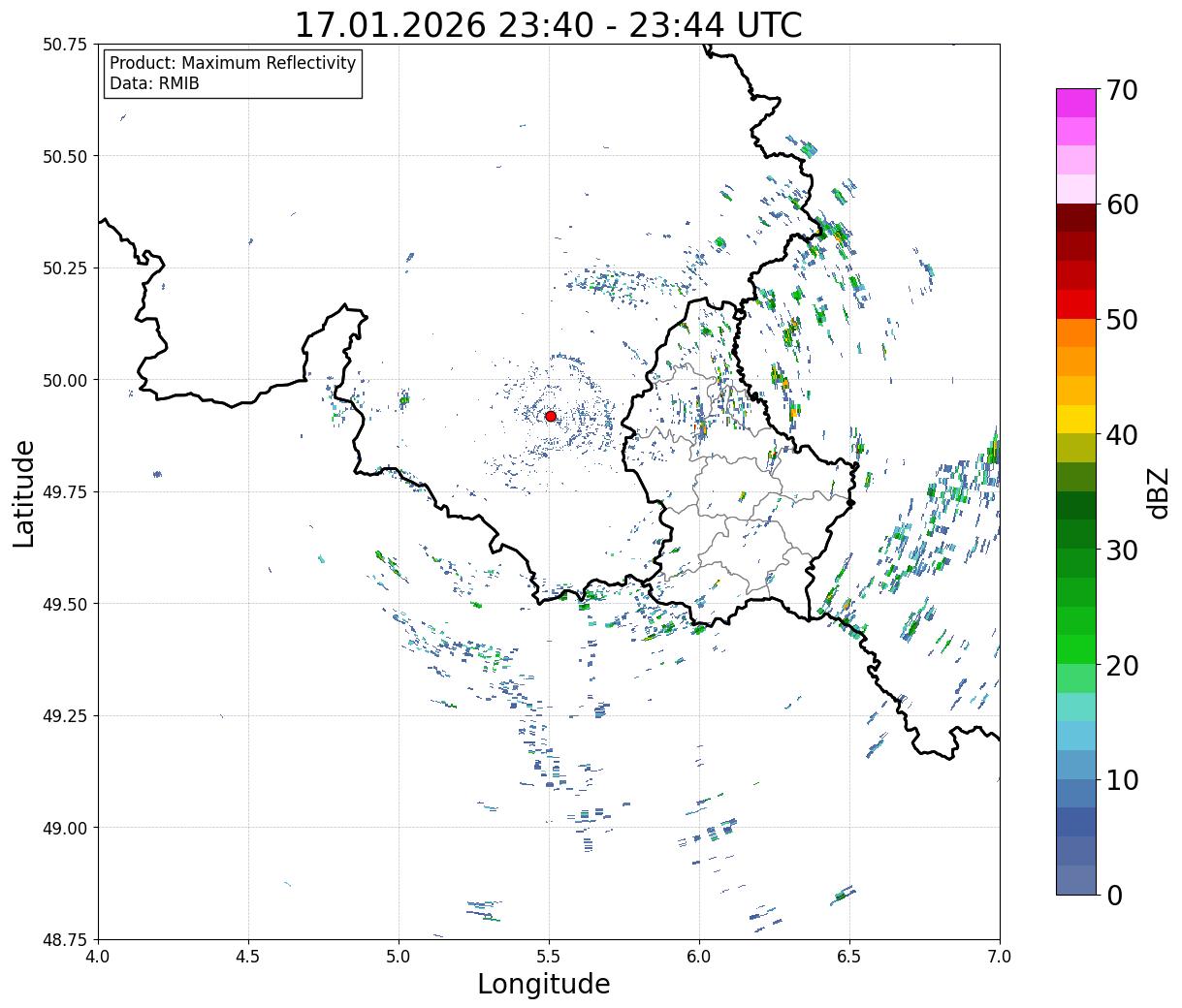Click latitude tick label 50.25
This screenshot has height=1008, width=1182.
(65, 268)
